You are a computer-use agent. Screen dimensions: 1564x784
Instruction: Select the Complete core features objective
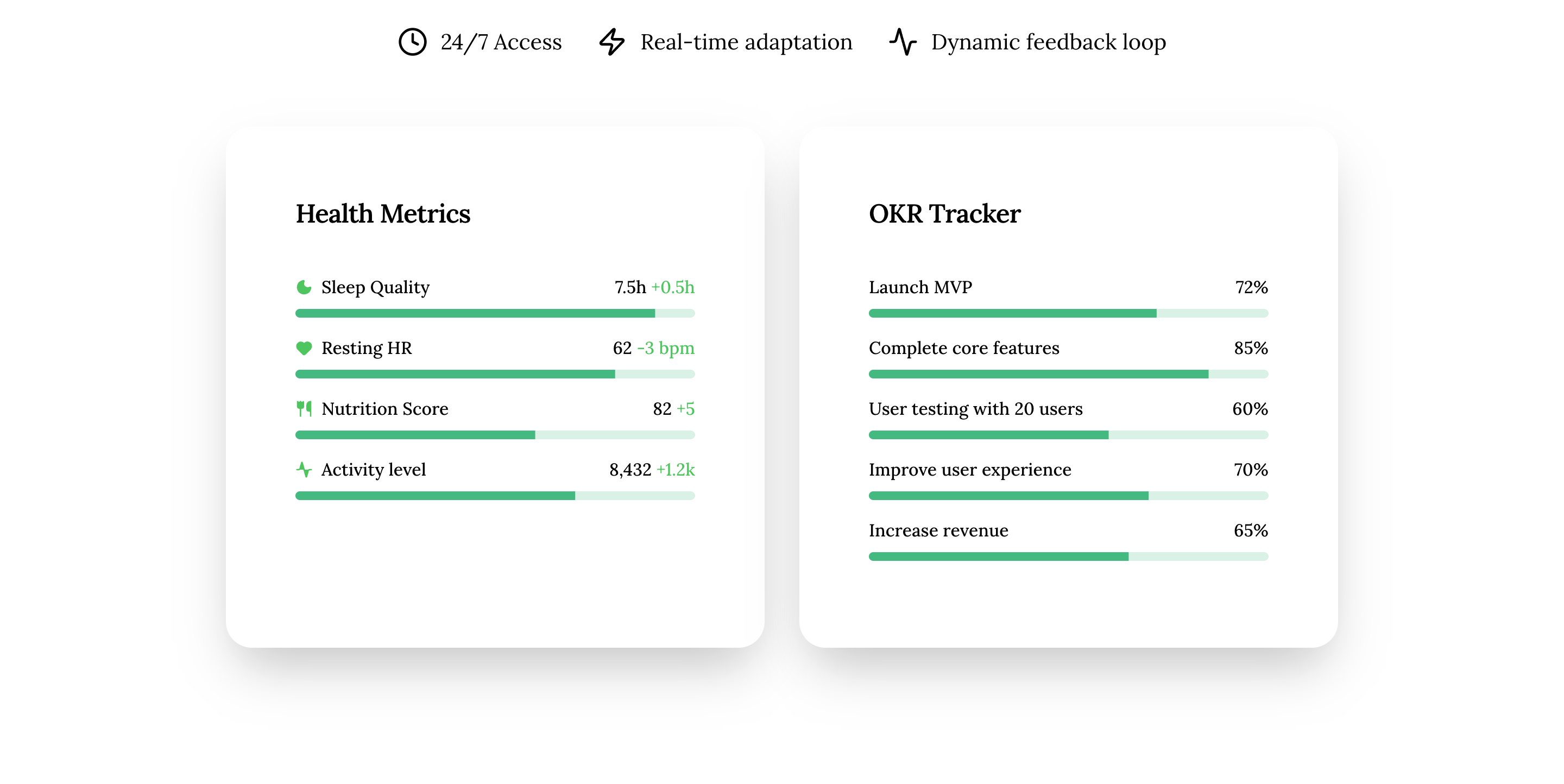(x=963, y=347)
